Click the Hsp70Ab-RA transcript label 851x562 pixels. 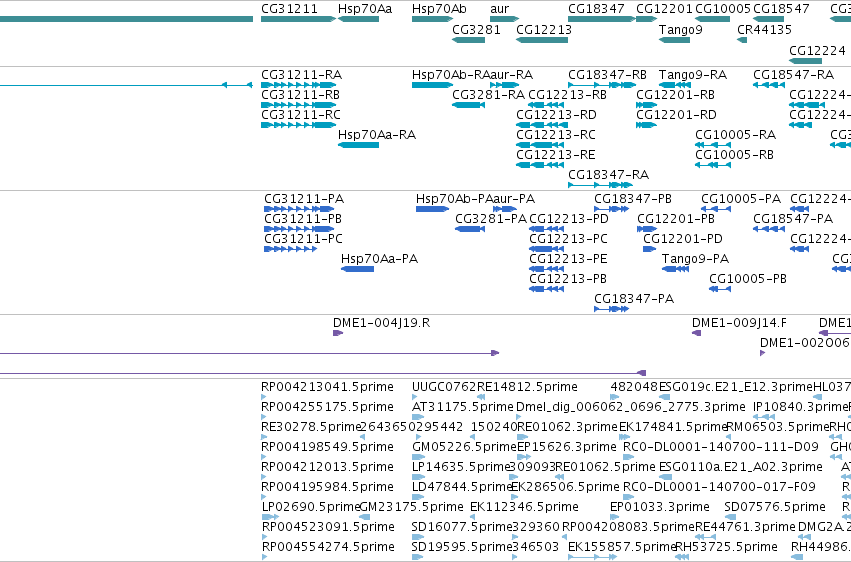(x=451, y=75)
